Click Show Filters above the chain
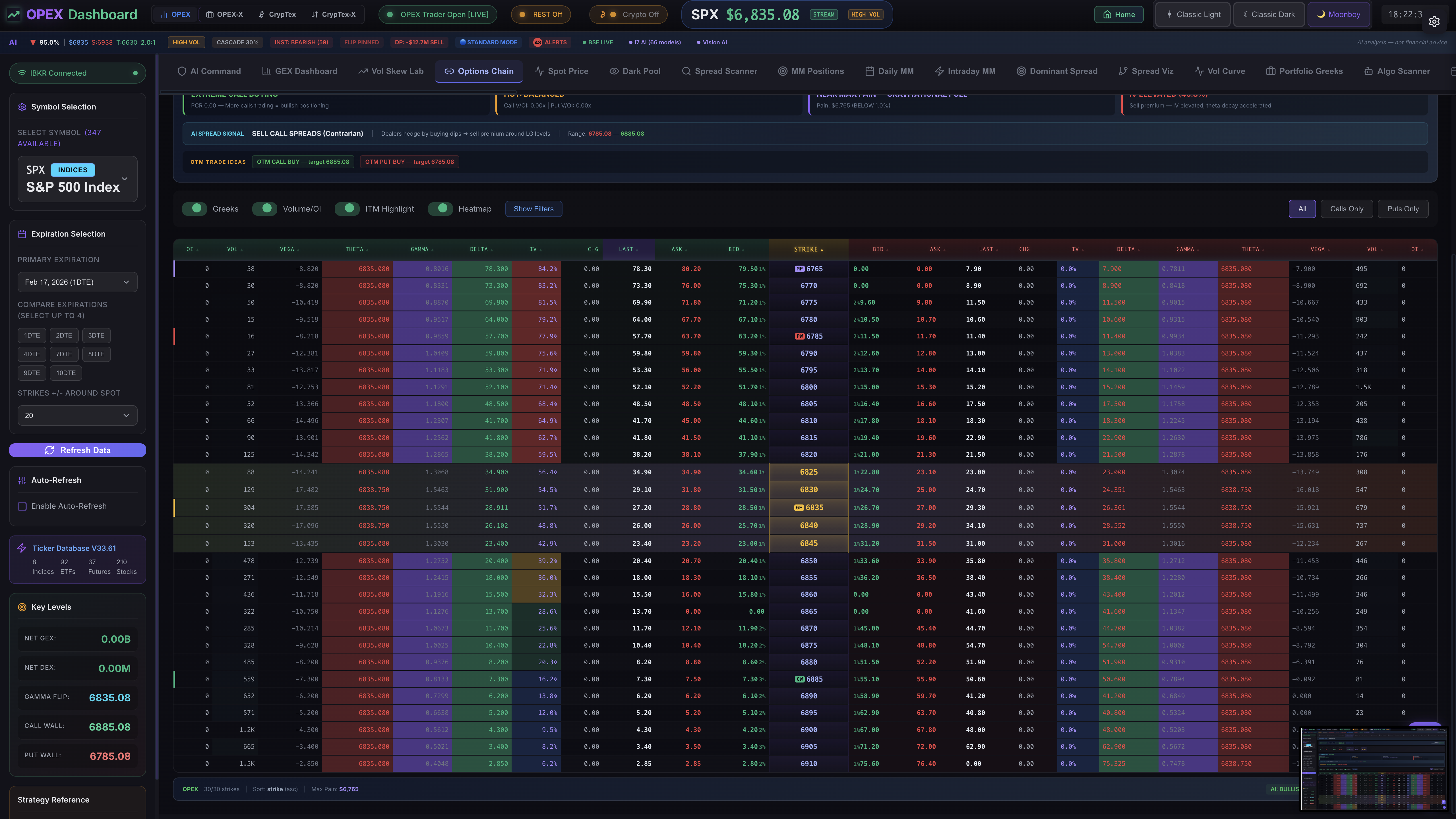 [533, 208]
